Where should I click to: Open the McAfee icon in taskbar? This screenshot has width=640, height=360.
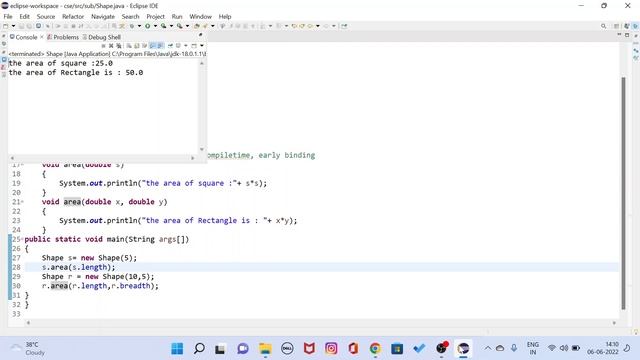coord(309,349)
